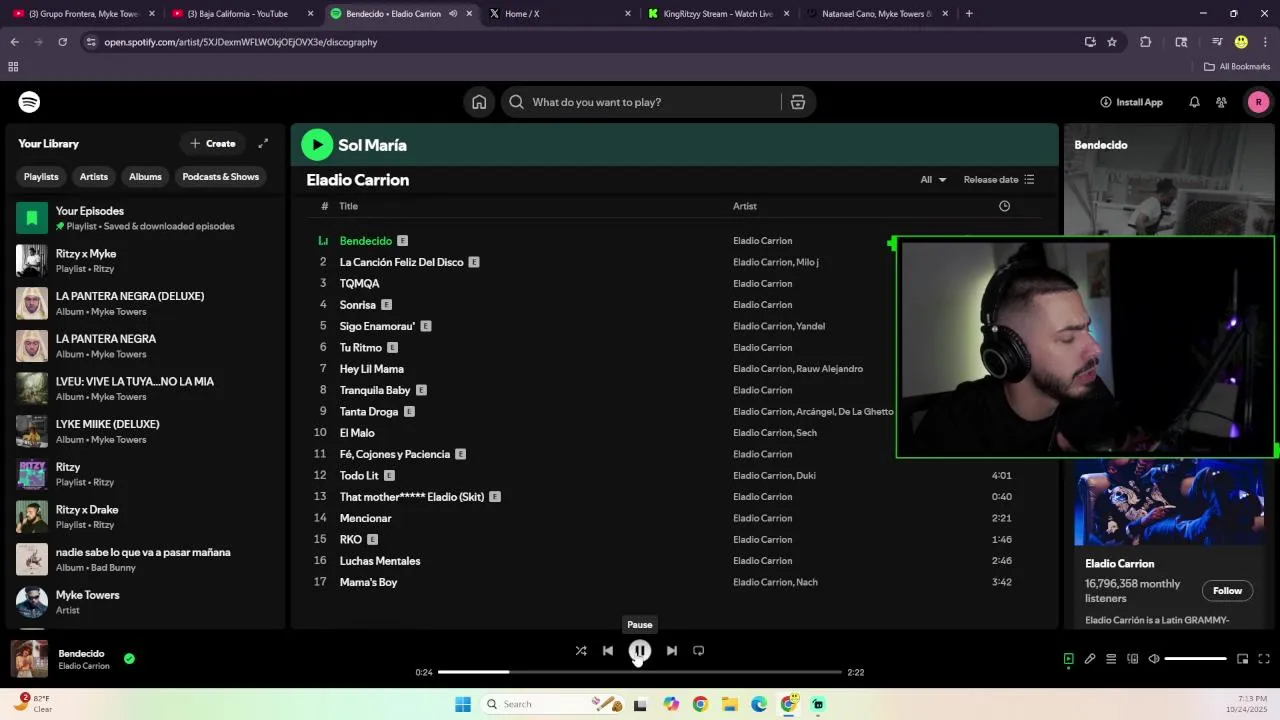Skip to previous track
Screen dimensions: 1280x720
[608, 651]
